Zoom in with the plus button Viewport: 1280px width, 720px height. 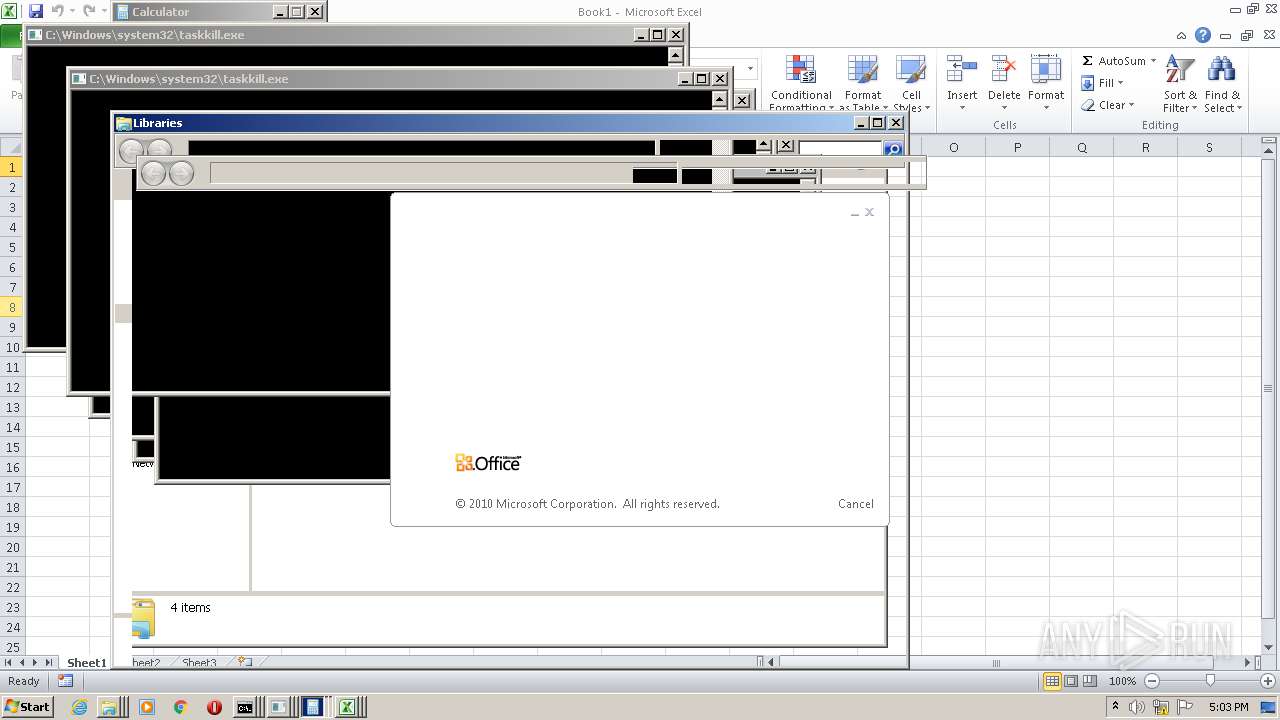(x=1267, y=681)
